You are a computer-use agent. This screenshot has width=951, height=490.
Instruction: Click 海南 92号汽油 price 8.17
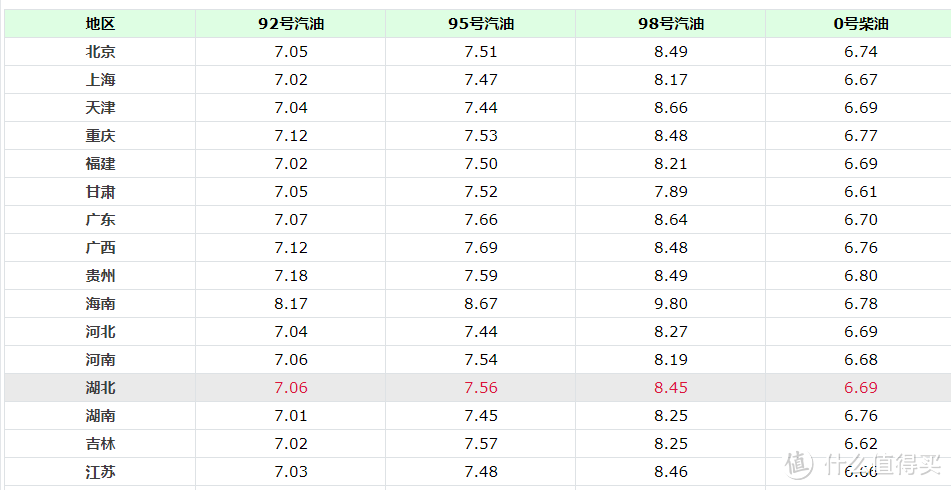(x=291, y=303)
